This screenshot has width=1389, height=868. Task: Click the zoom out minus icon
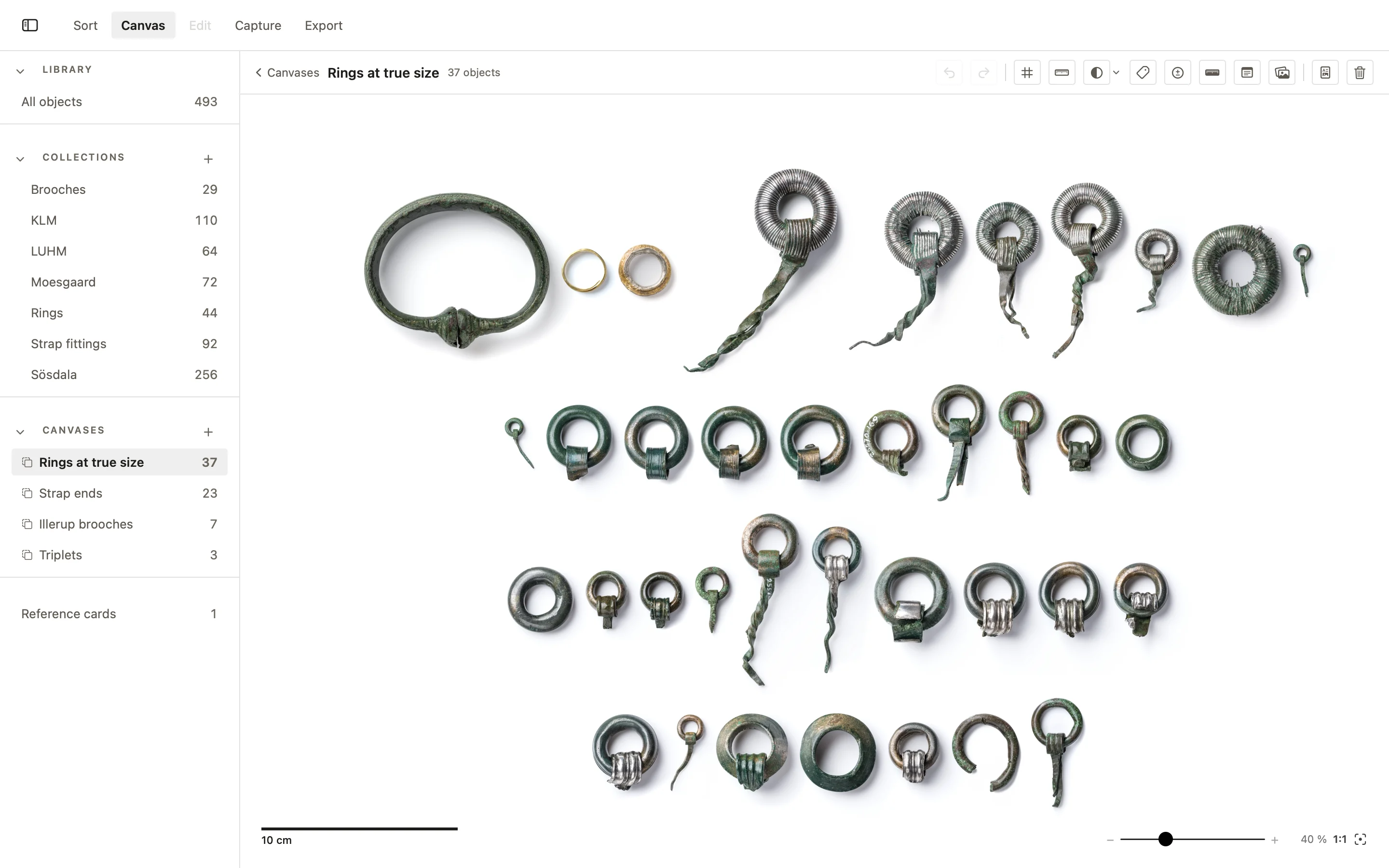click(x=1110, y=840)
